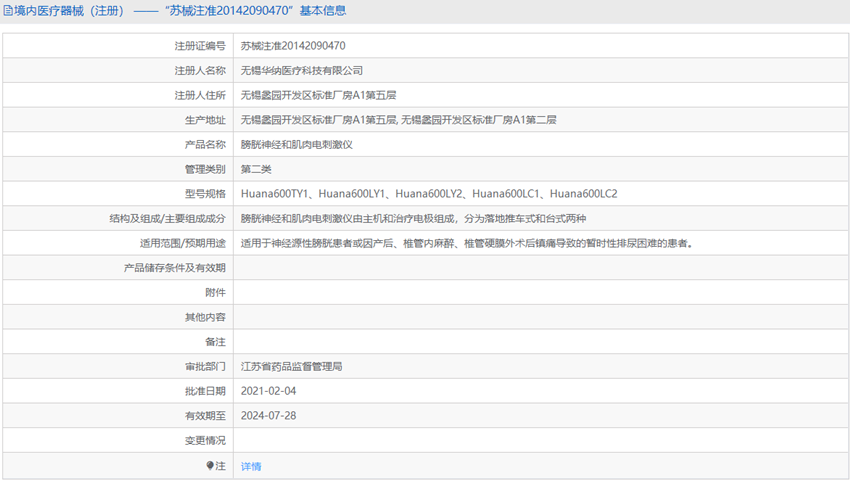This screenshot has width=850, height=483.
Task: Click the 注册人住所 label
Action: [199, 95]
